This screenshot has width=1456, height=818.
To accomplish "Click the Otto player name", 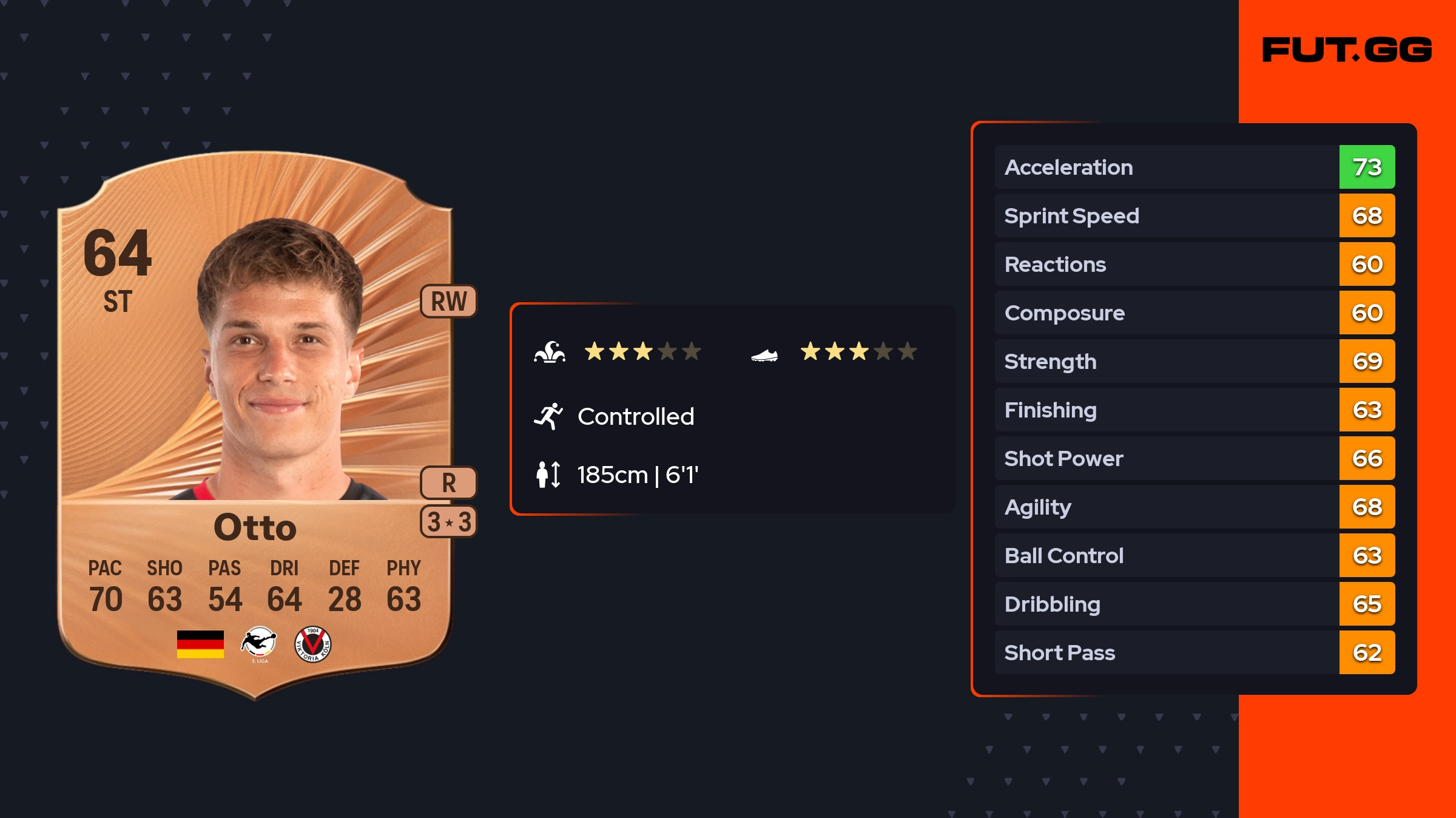I will (255, 527).
